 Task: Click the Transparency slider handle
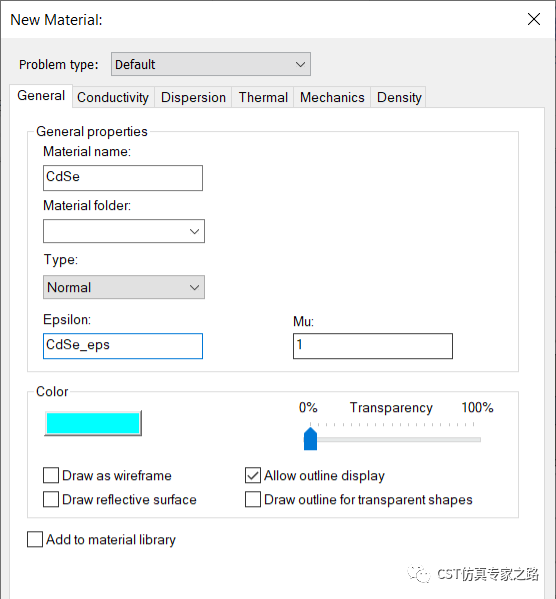(x=310, y=439)
